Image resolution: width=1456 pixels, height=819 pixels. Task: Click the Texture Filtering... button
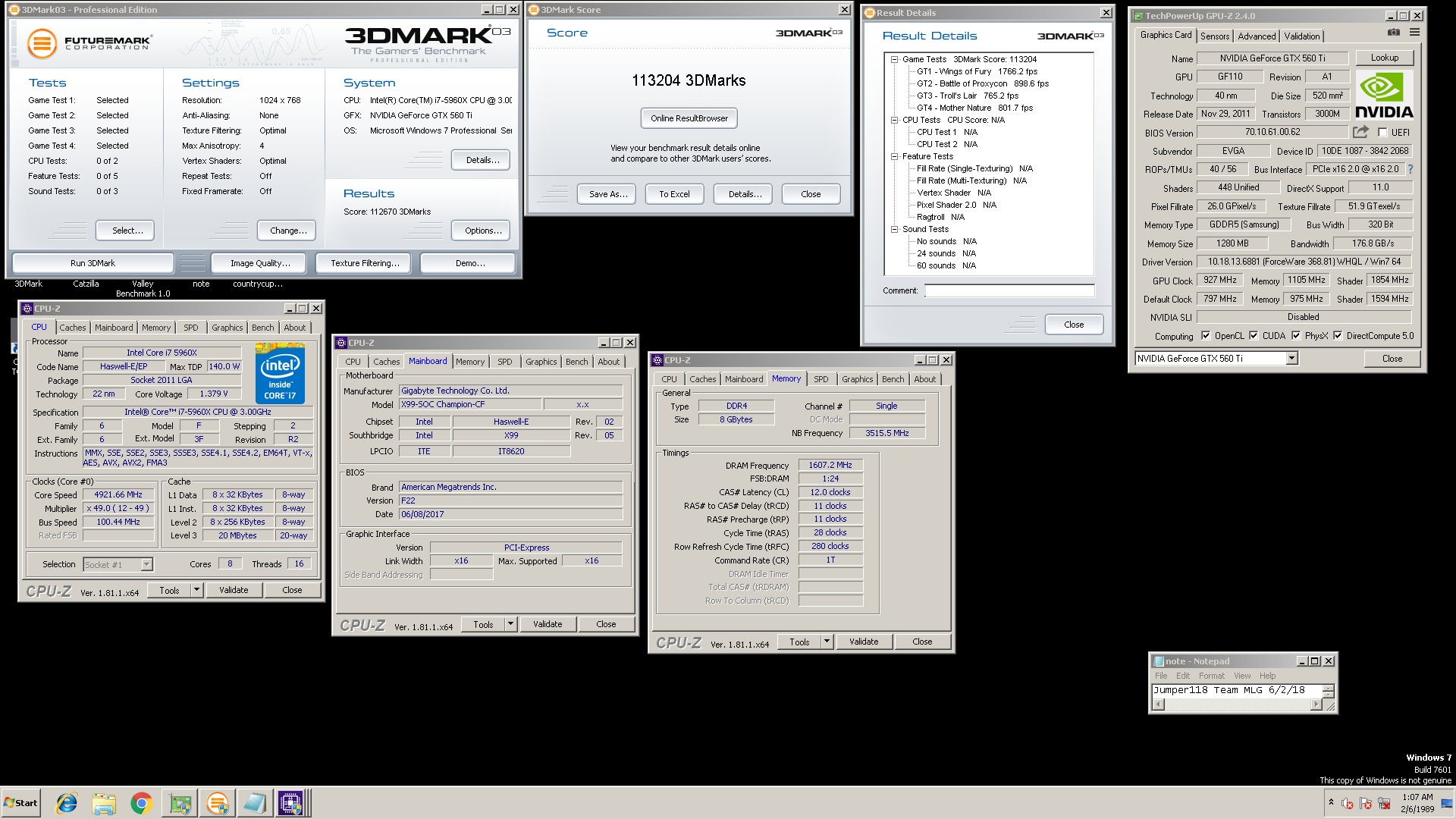365,263
